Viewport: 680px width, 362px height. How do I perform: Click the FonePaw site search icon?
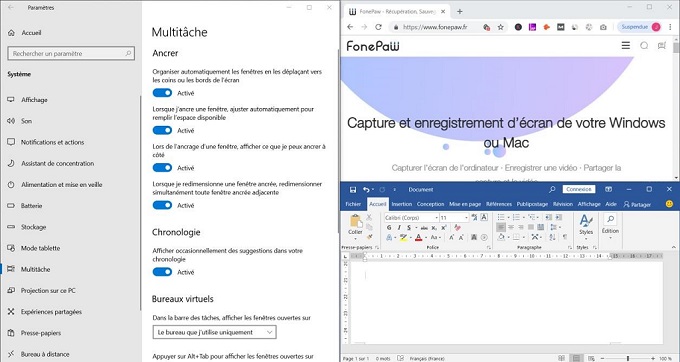644,46
